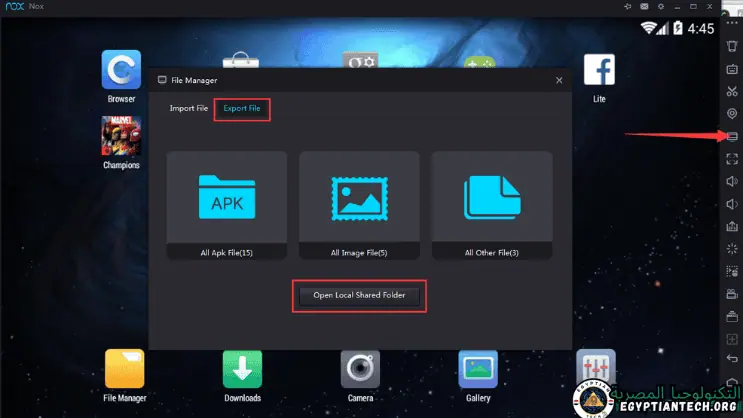This screenshot has height=418, width=743.
Task: Launch the Camera app
Action: pyautogui.click(x=360, y=369)
